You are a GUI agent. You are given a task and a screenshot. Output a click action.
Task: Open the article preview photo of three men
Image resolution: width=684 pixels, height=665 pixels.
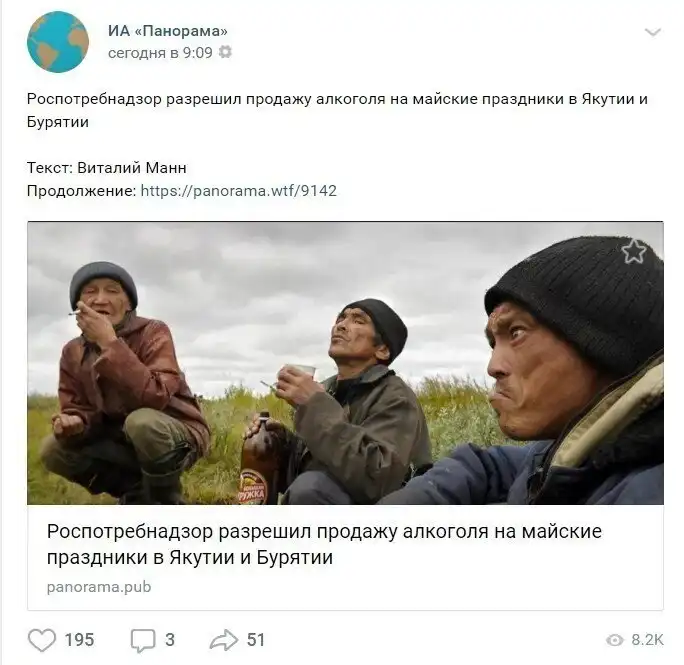(345, 363)
